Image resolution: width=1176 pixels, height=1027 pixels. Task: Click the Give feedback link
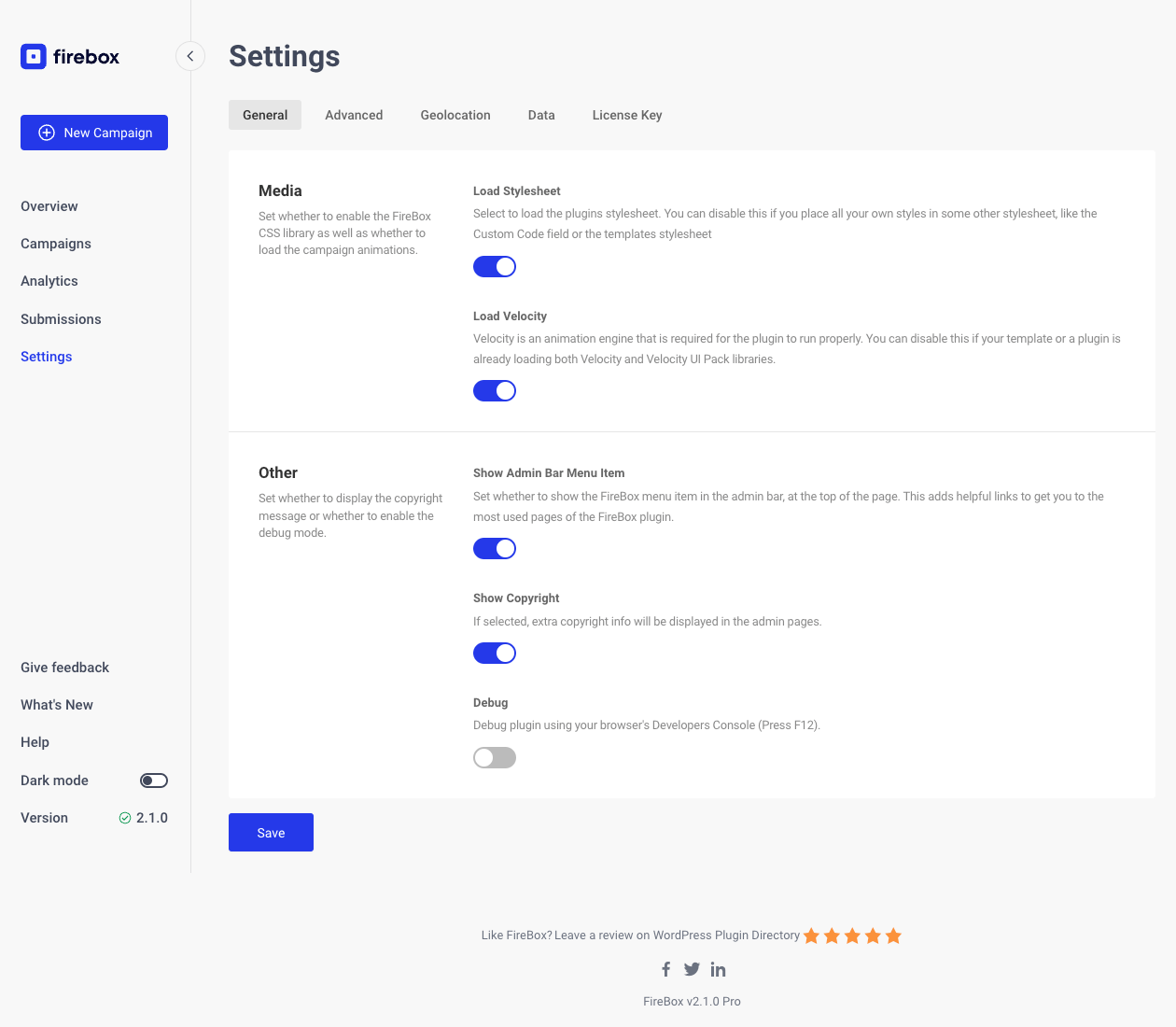click(x=64, y=668)
